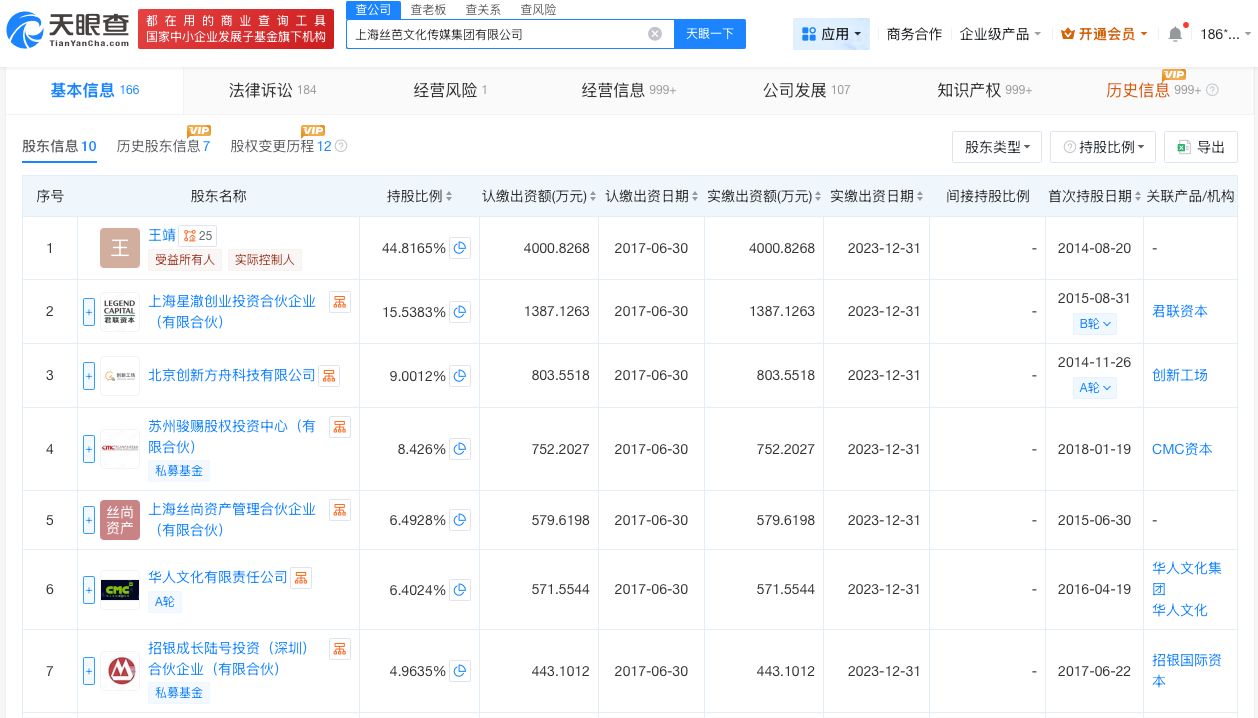
Task: Click the question-mark help icon next to 股权变更历程
Action: [341, 146]
